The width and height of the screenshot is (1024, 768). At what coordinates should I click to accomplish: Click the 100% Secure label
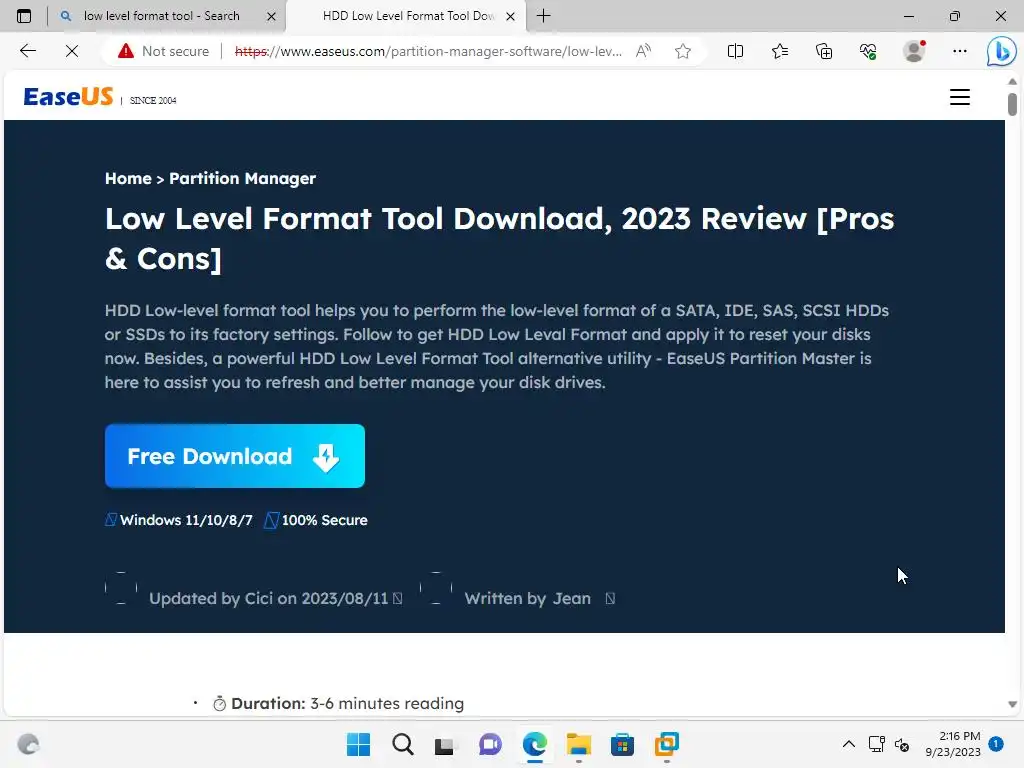click(325, 520)
